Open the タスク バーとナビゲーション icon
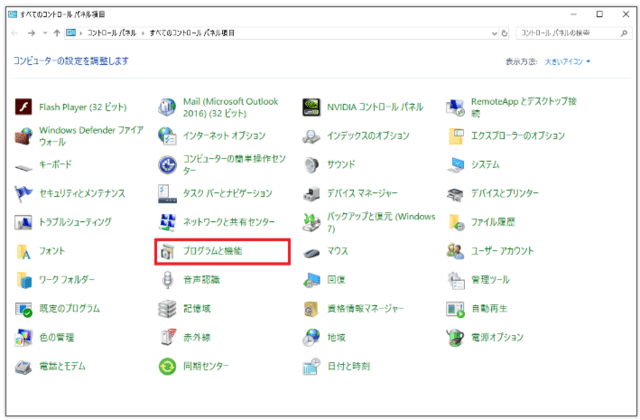 tap(167, 193)
